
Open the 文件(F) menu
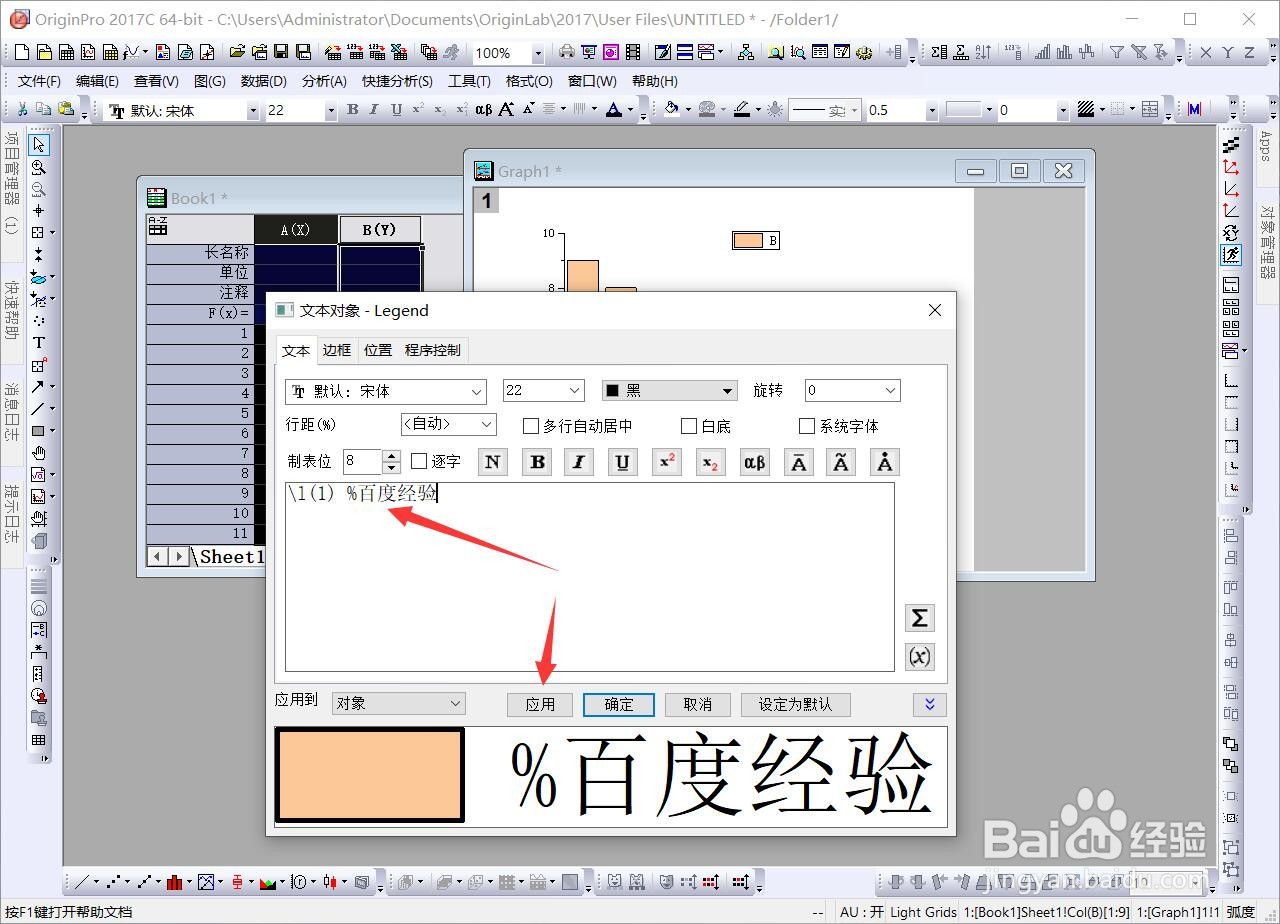(40, 82)
